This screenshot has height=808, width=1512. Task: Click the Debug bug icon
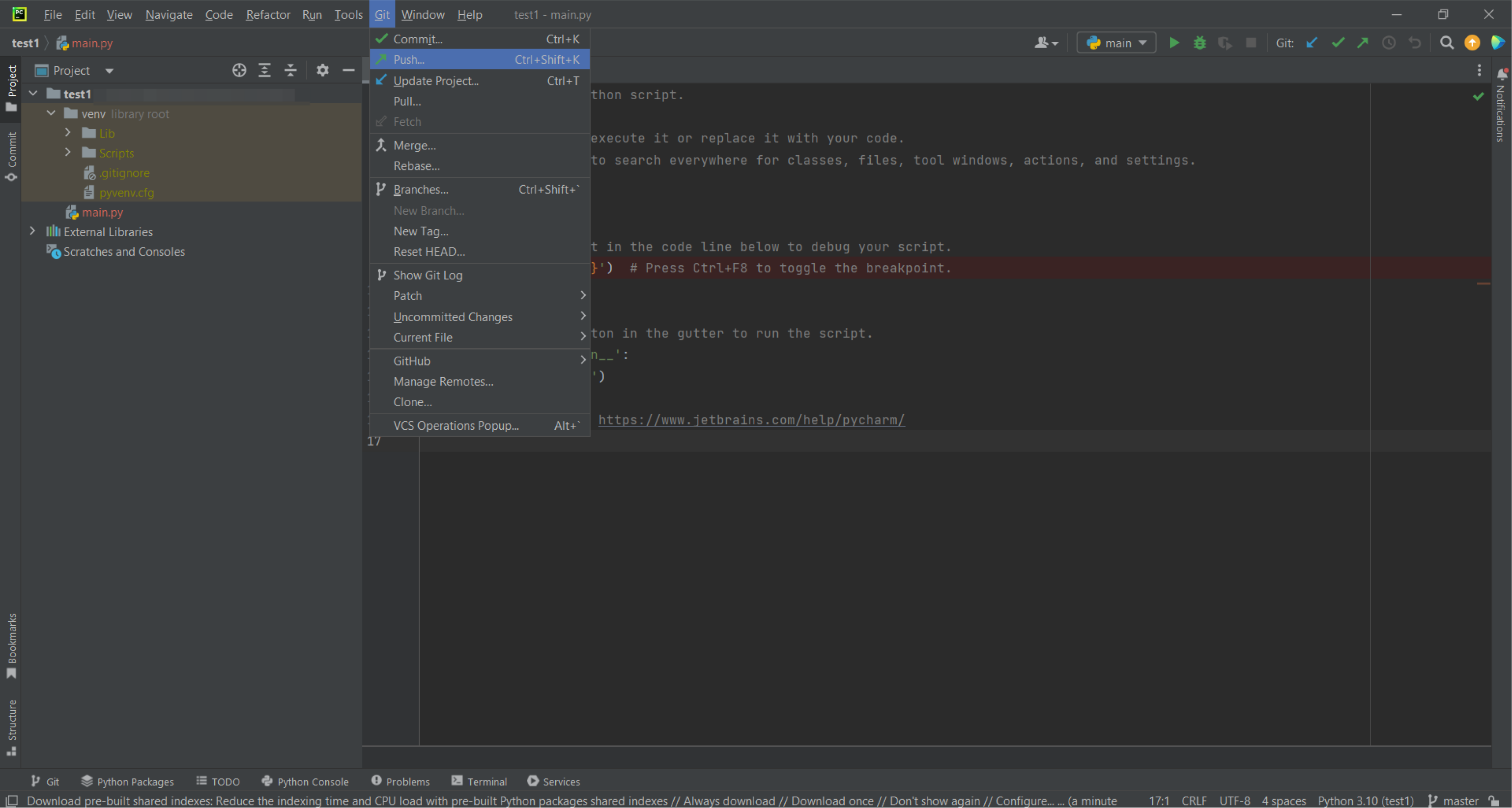tap(1200, 43)
